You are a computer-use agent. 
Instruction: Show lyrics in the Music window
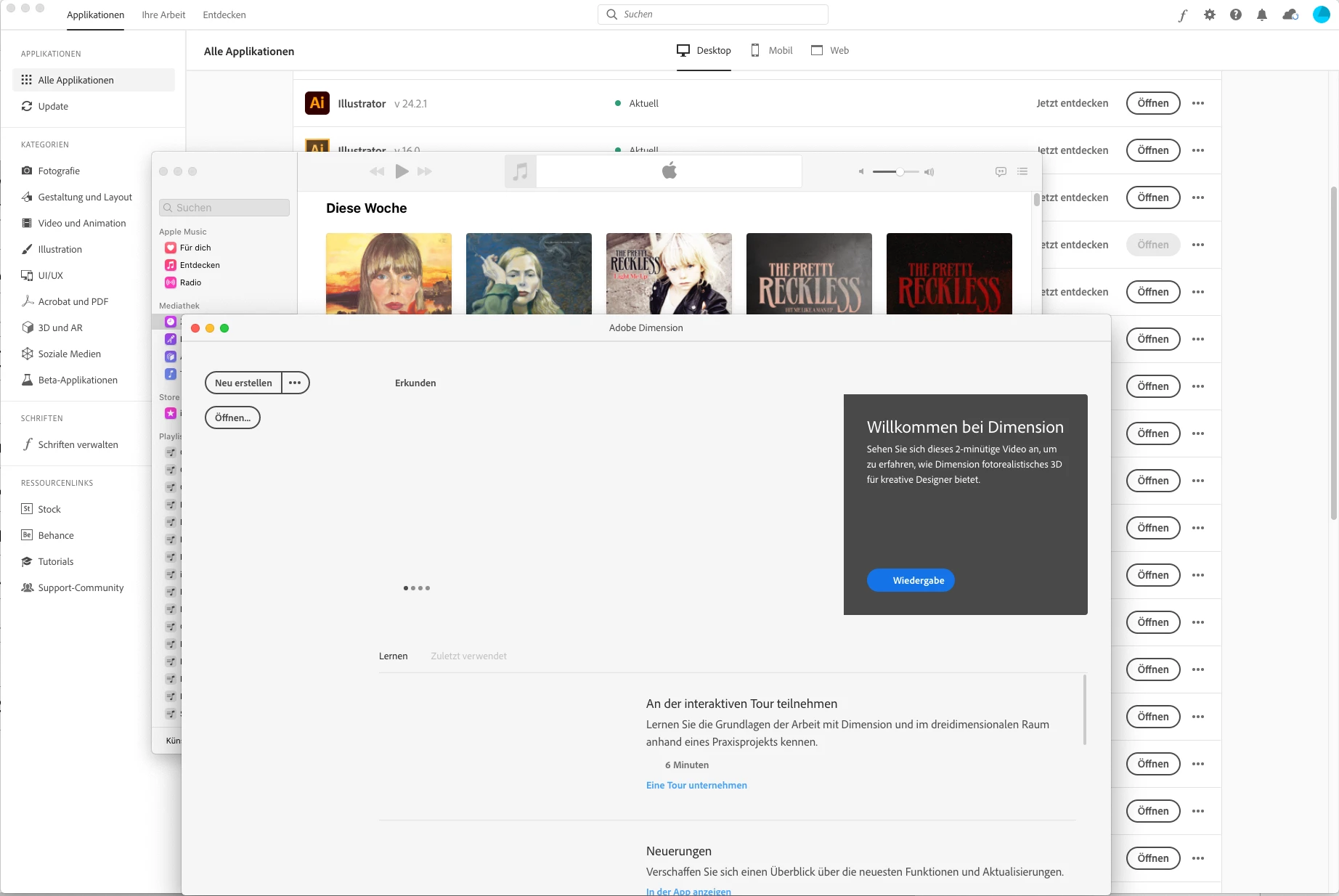[x=1001, y=172]
